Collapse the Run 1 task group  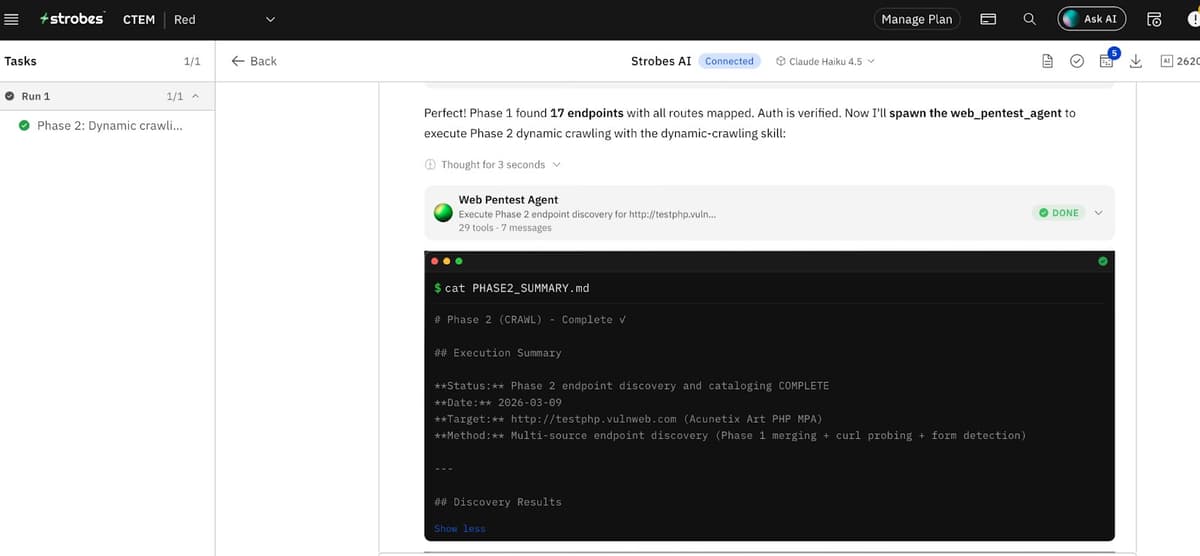(x=195, y=96)
